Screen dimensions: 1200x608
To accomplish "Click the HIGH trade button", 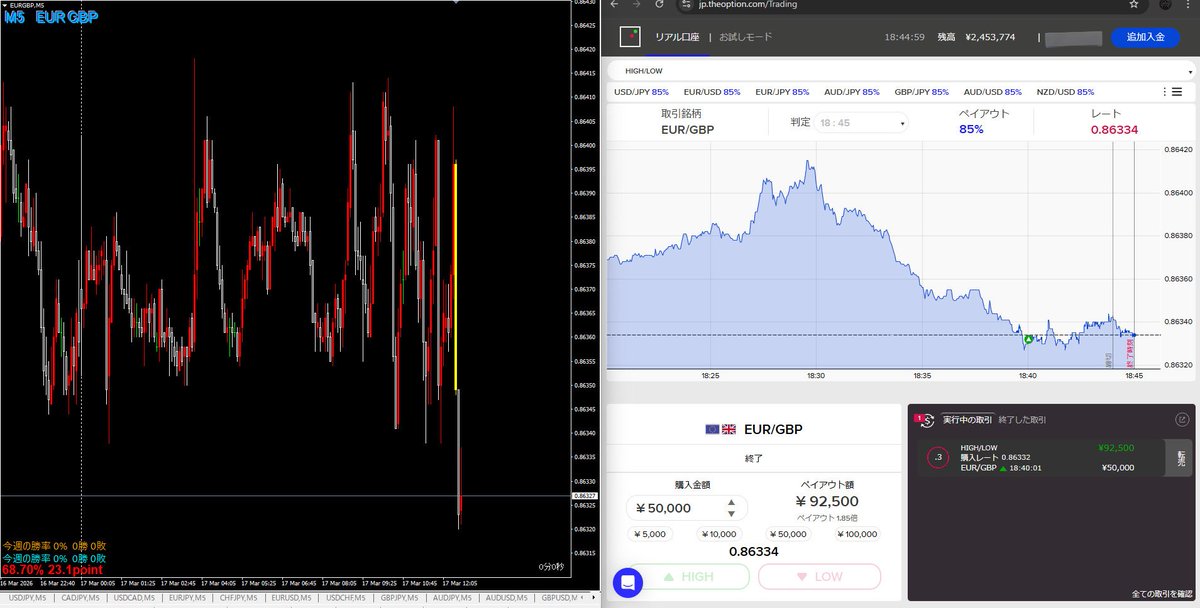I will point(688,577).
